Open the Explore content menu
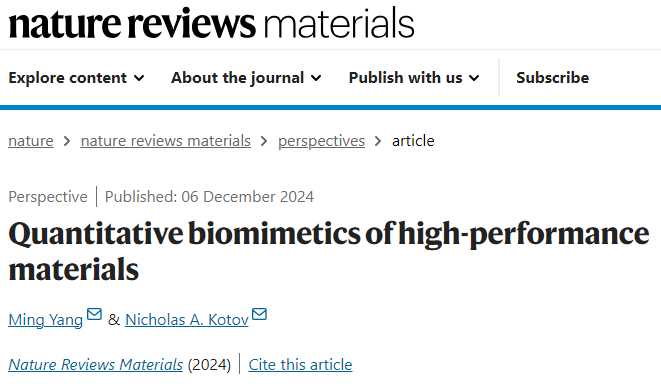661x386 pixels. [x=76, y=78]
